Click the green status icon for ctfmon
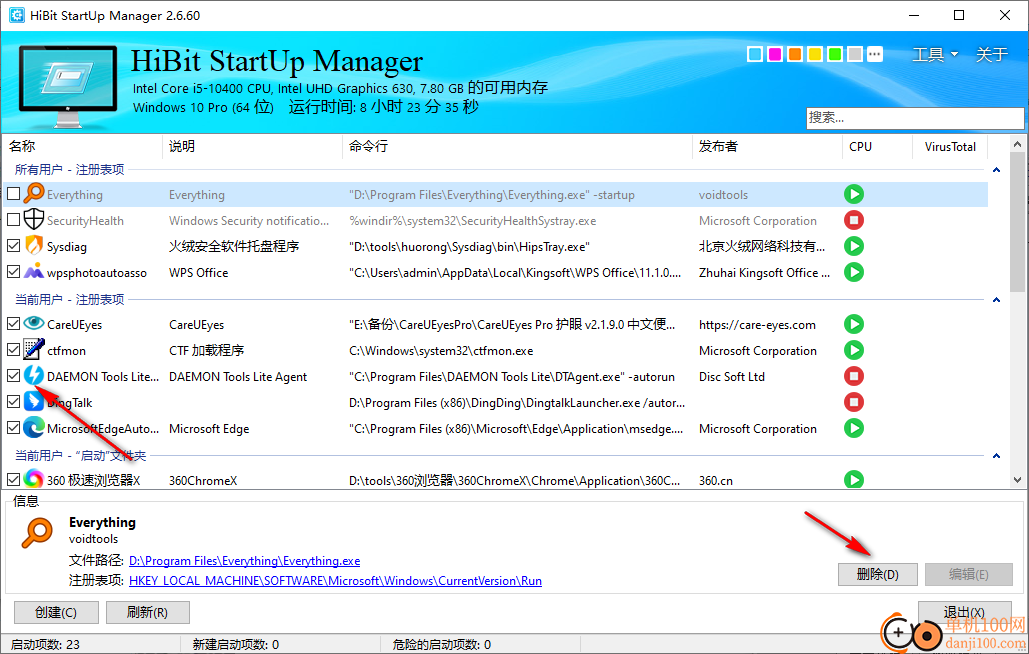 click(853, 350)
